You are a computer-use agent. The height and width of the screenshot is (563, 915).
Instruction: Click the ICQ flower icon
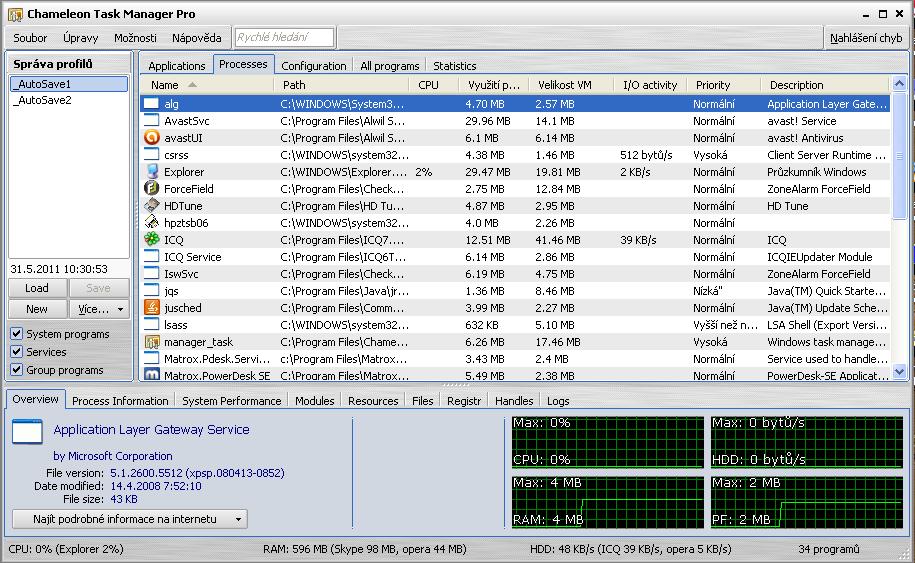[152, 240]
